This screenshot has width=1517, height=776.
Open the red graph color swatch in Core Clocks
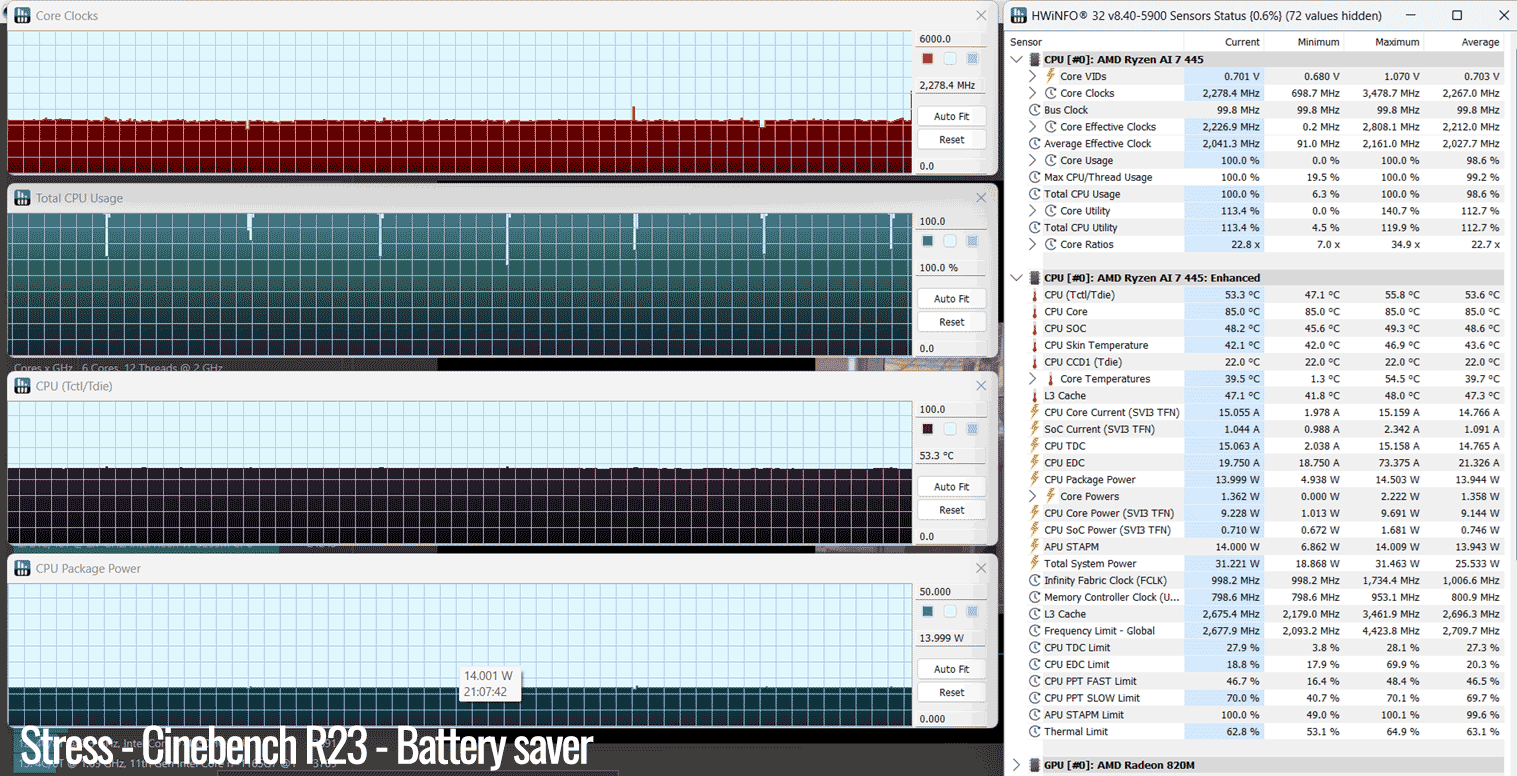928,59
